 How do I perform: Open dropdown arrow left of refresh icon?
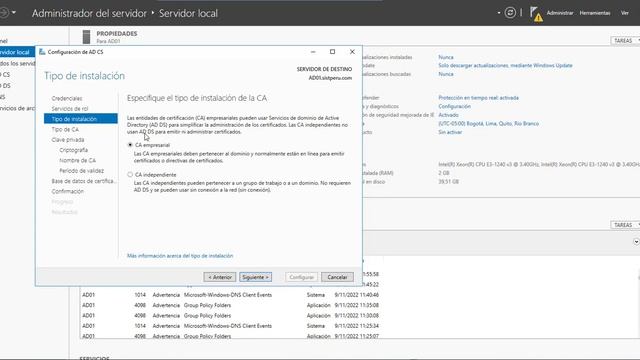pyautogui.click(x=499, y=13)
